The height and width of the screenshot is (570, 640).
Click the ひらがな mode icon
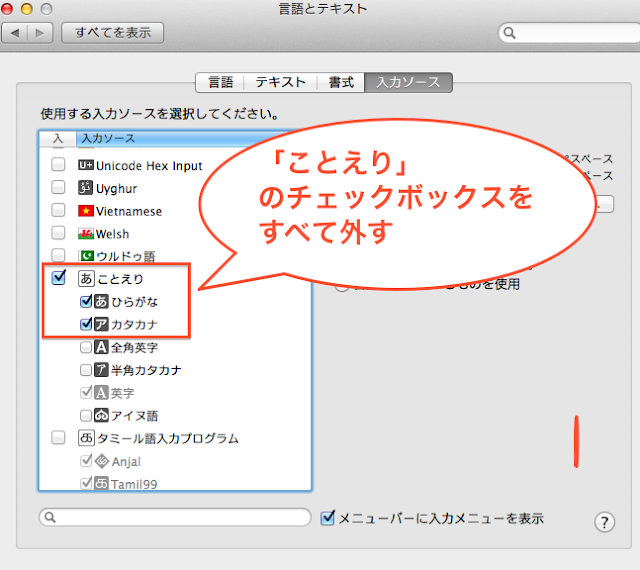tap(101, 302)
